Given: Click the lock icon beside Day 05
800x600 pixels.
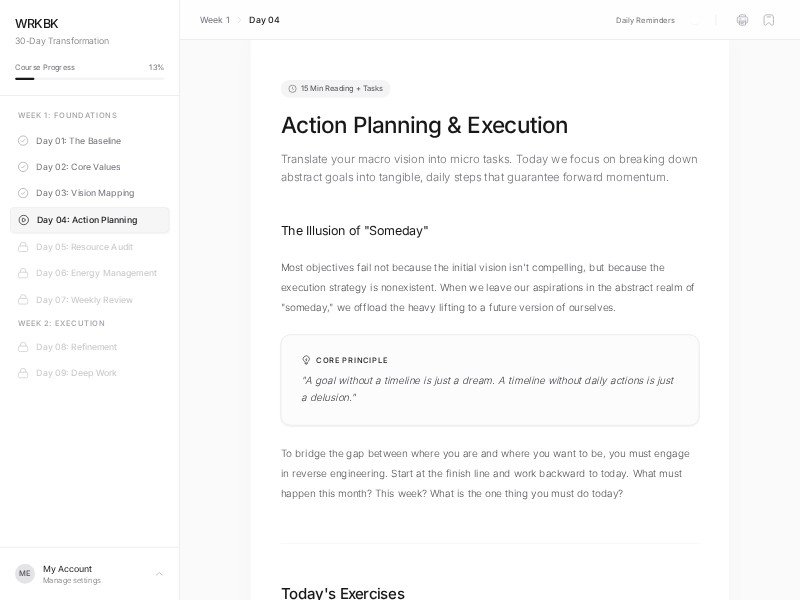Looking at the screenshot, I should click(x=23, y=247).
